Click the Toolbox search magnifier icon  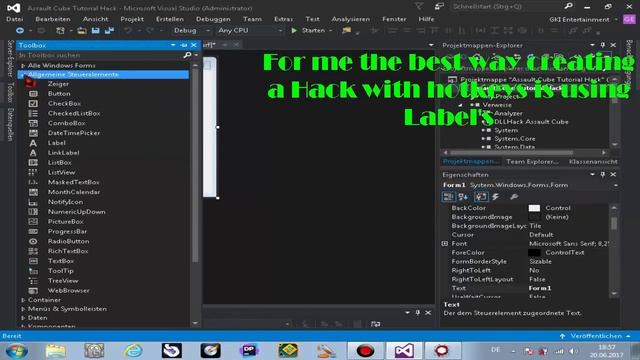(x=187, y=55)
